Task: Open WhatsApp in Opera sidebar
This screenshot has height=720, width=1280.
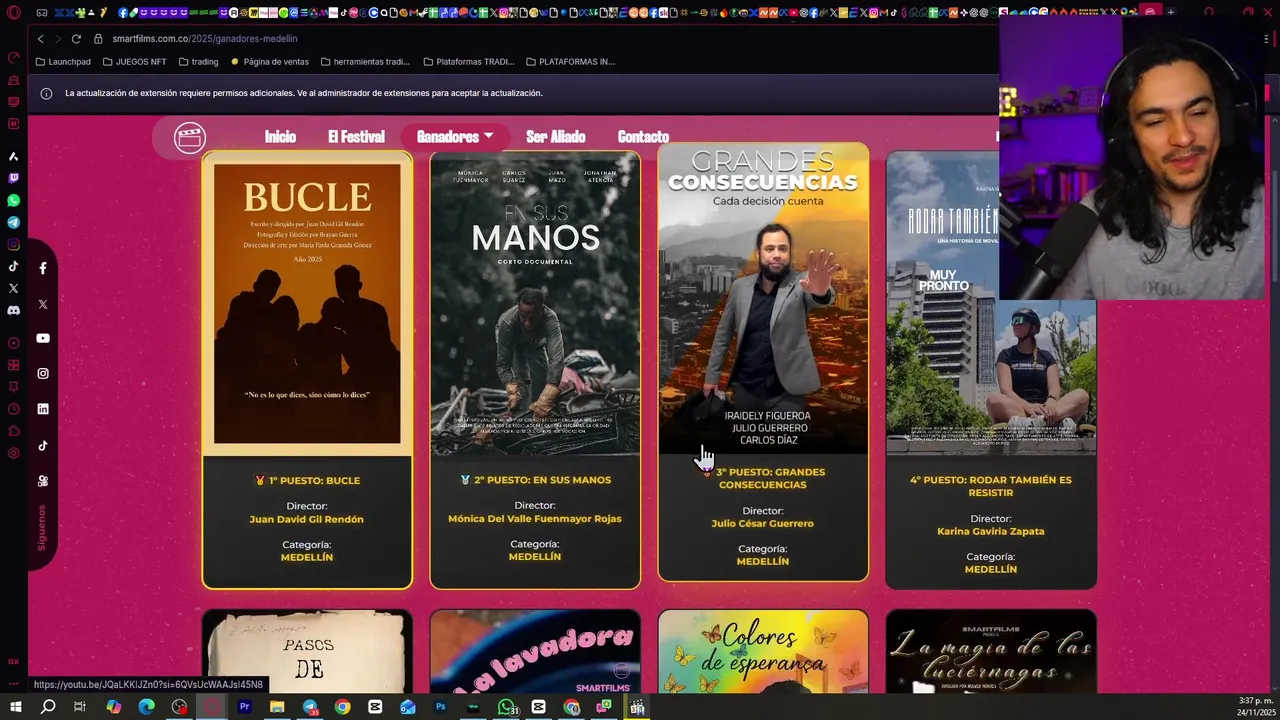Action: click(x=13, y=200)
